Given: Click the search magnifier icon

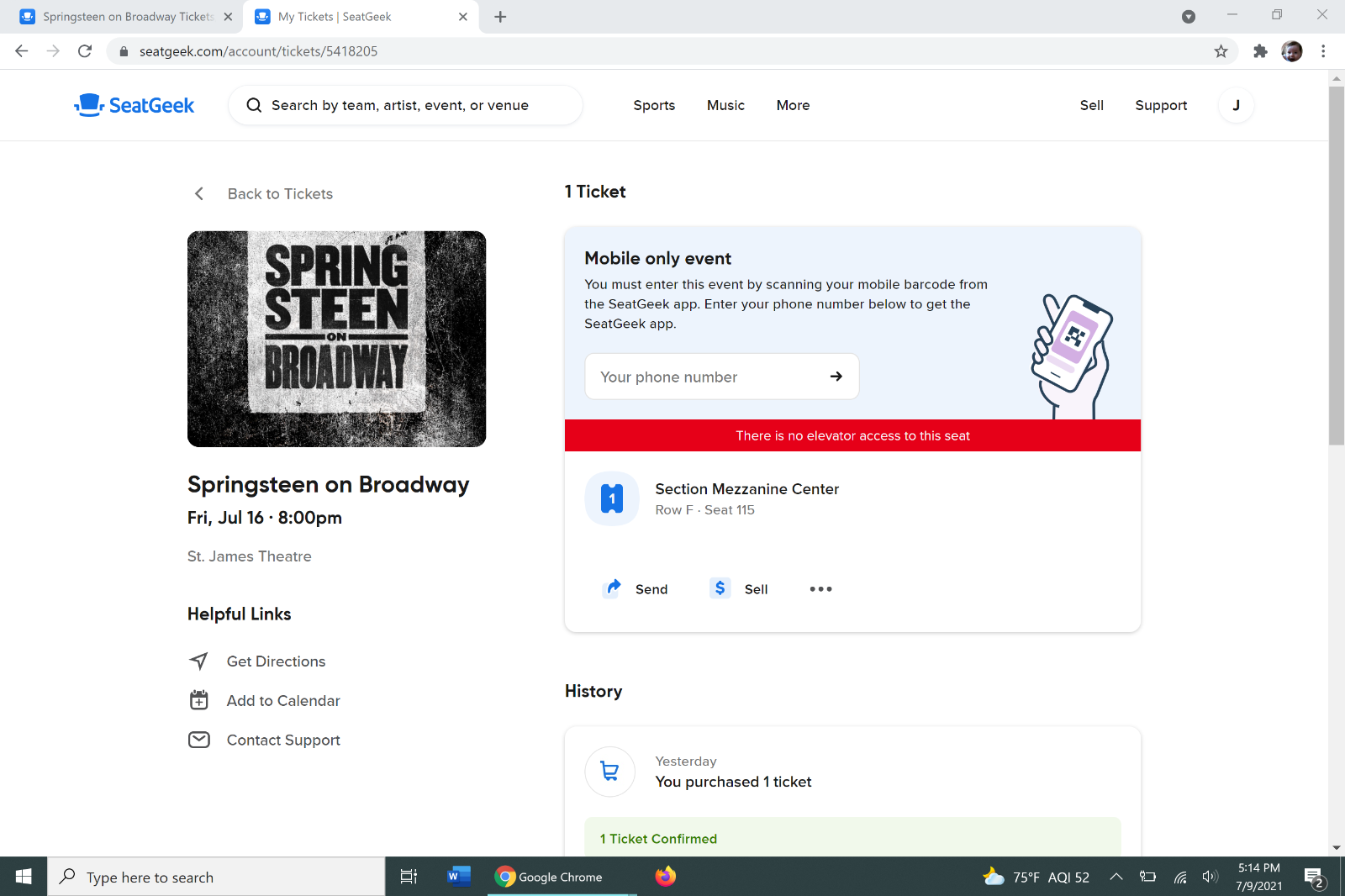Looking at the screenshot, I should (x=254, y=105).
